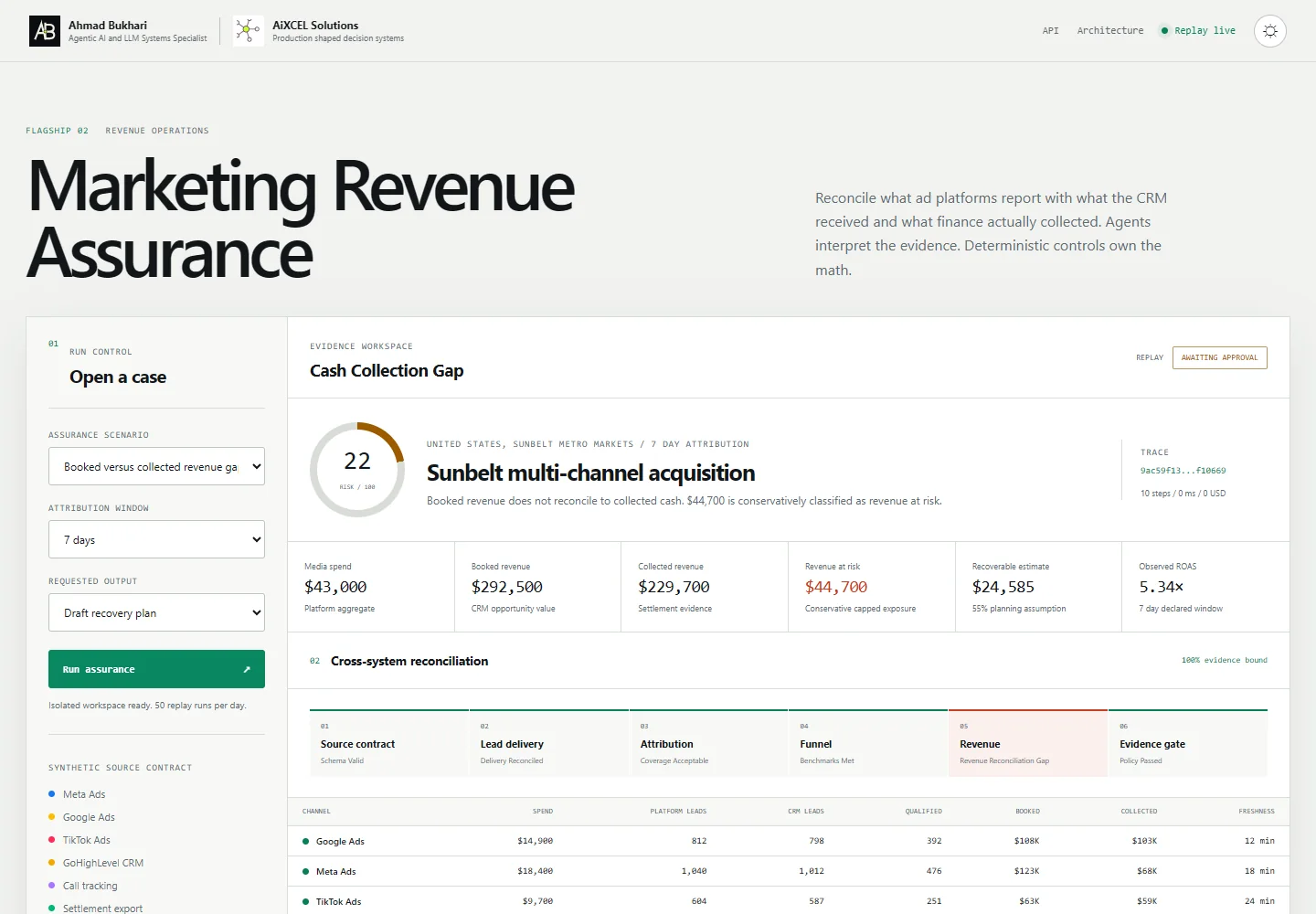Screen dimensions: 1316x914
Task: Click the blue Meta Ads source dot
Action: [x=52, y=794]
